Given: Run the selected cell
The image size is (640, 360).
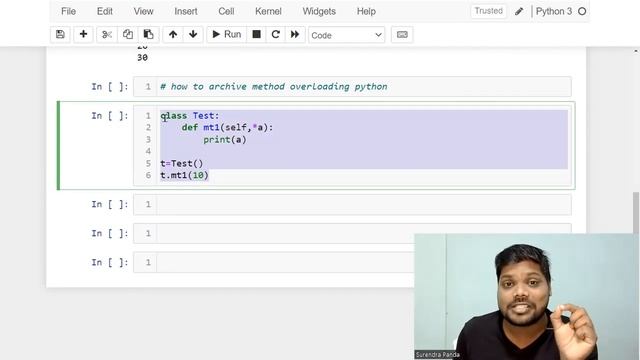Looking at the screenshot, I should [x=227, y=35].
